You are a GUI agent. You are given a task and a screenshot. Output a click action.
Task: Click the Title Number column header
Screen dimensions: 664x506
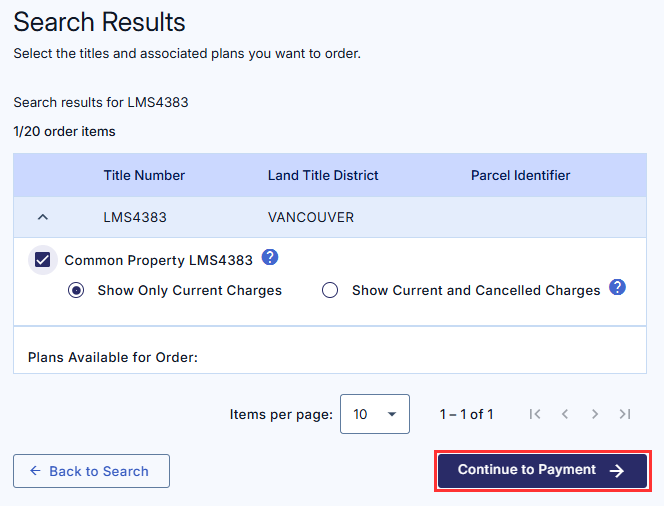tap(144, 175)
